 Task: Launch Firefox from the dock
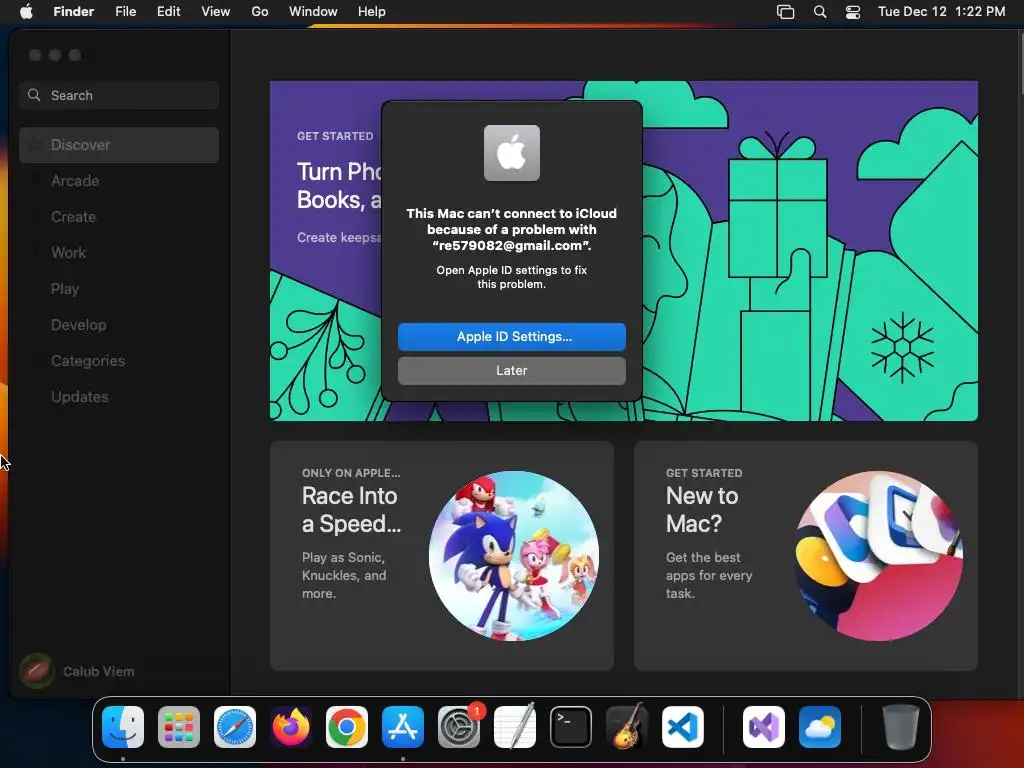point(291,727)
